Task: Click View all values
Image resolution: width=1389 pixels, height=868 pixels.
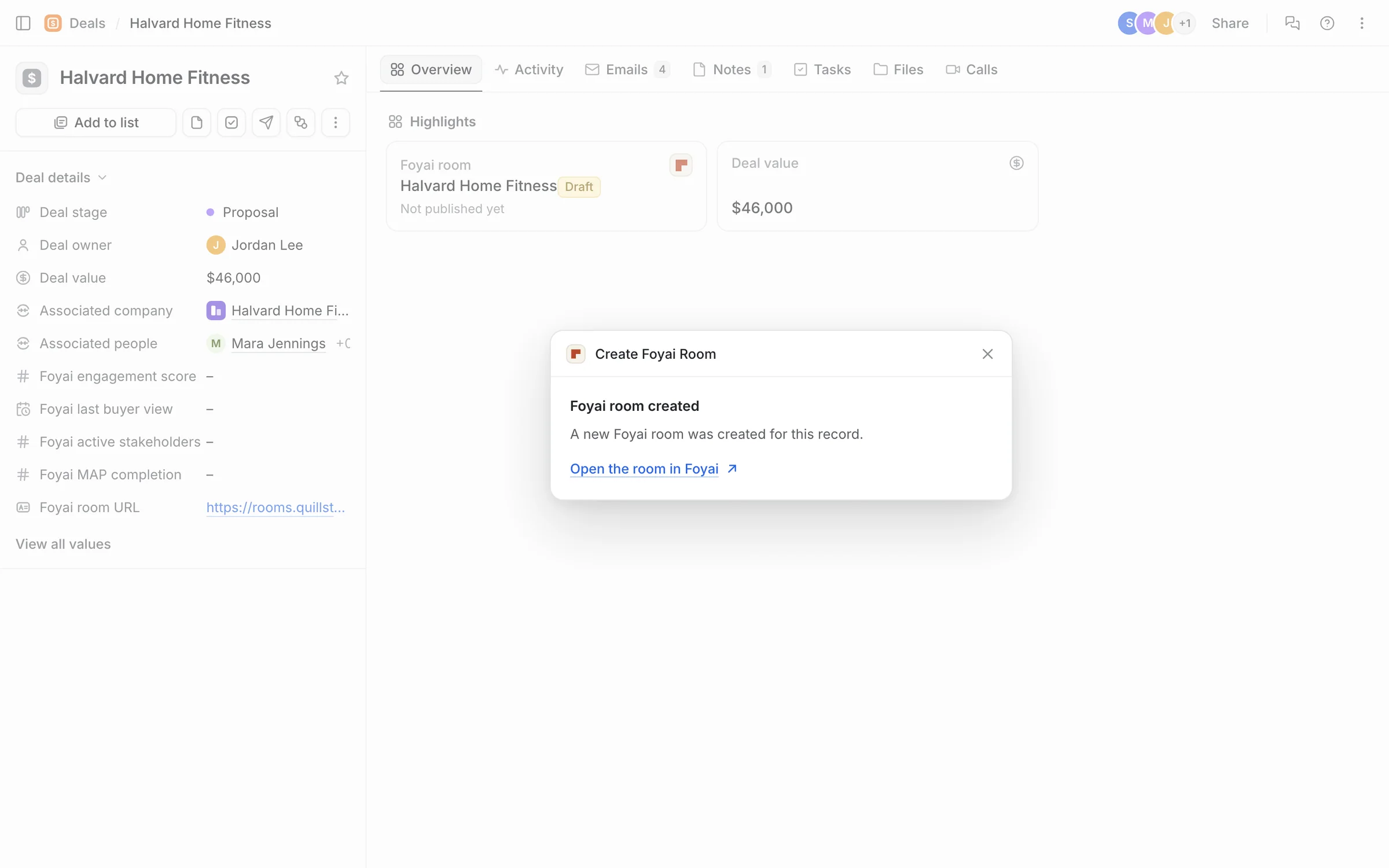Action: point(63,544)
